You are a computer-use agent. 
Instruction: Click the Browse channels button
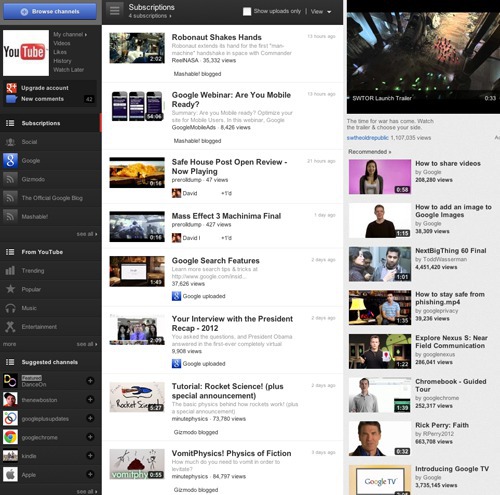pos(50,11)
